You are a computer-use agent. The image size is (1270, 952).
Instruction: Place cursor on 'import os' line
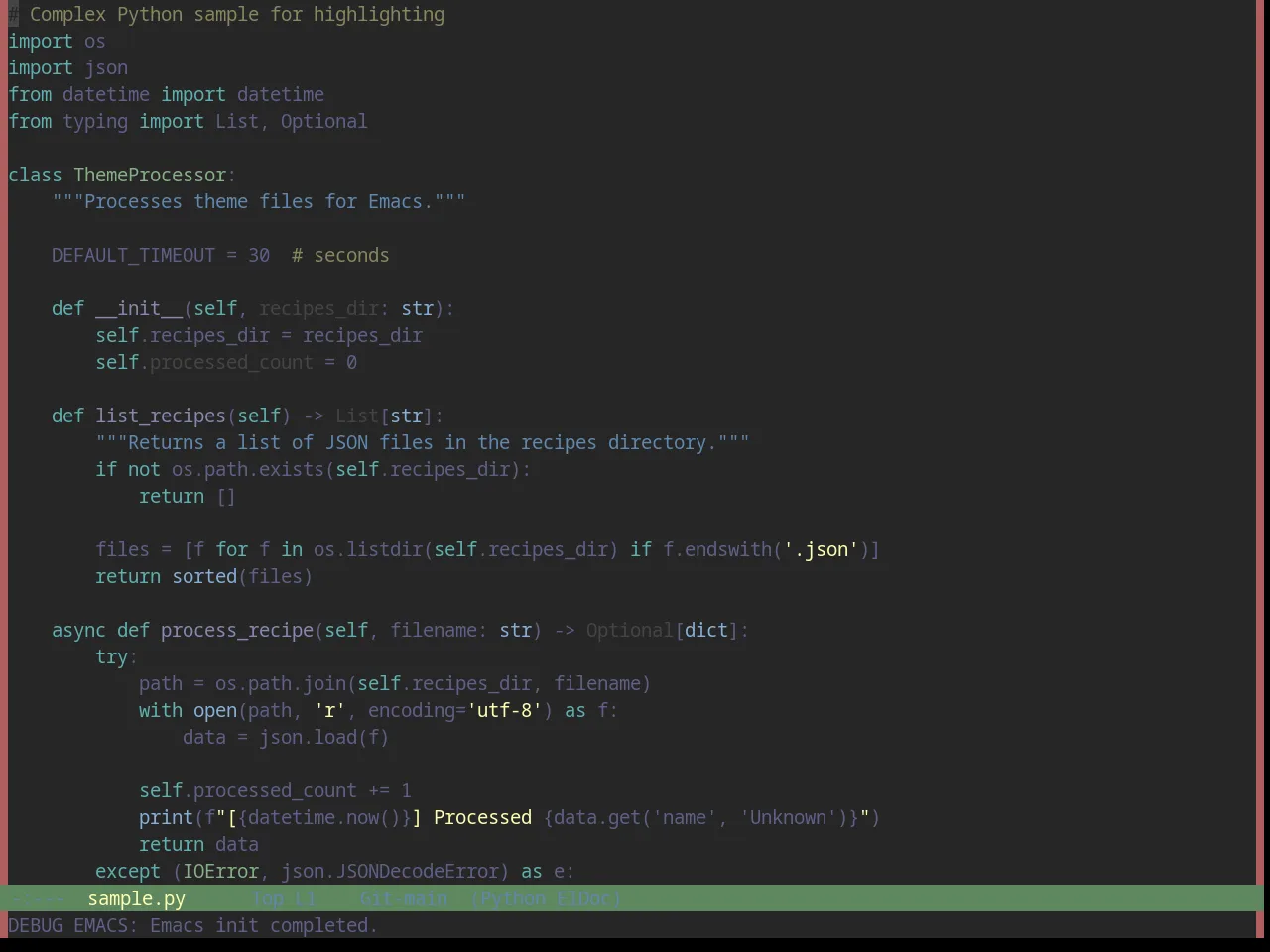57,41
